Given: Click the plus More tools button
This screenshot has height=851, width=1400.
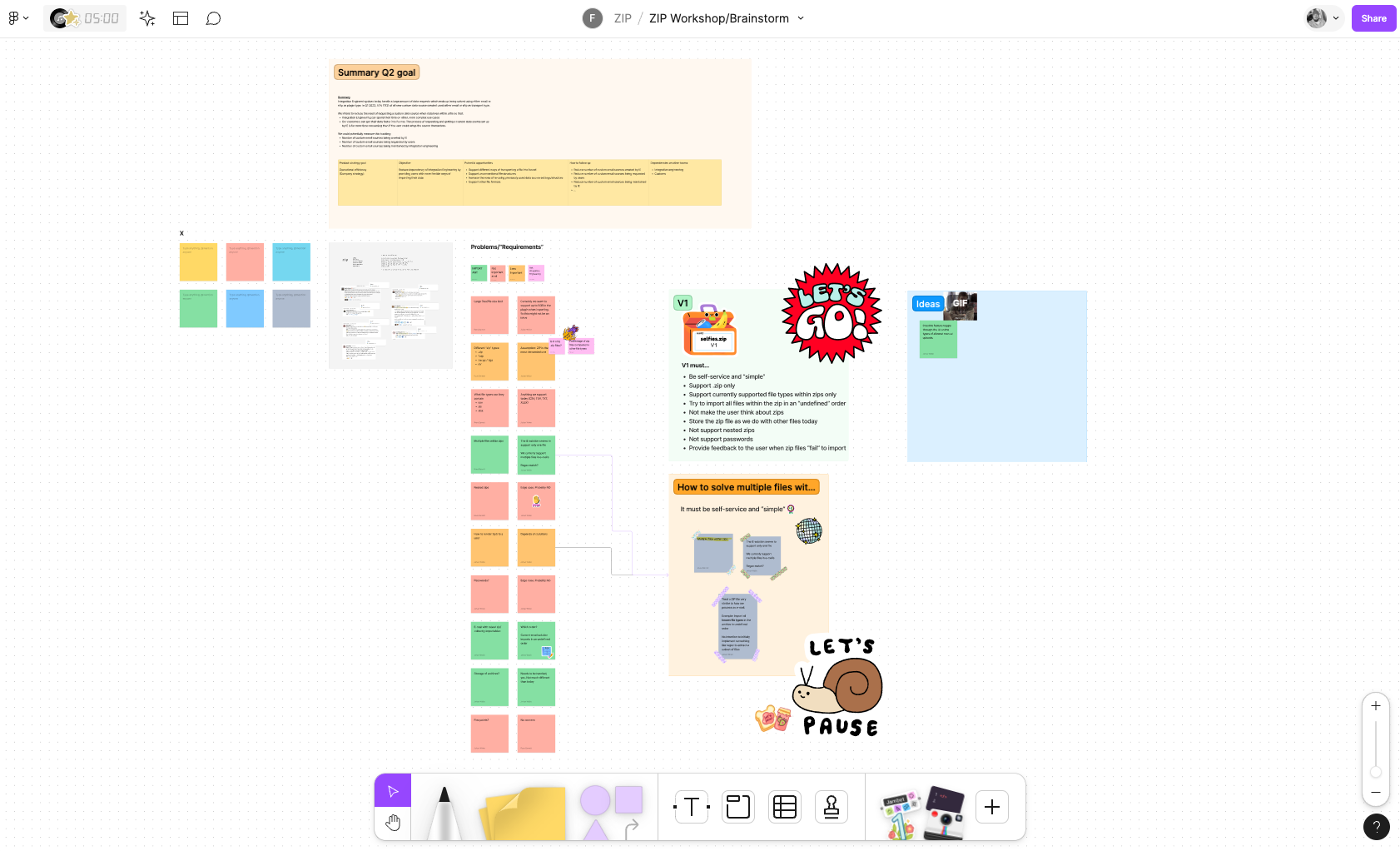Looking at the screenshot, I should point(992,807).
